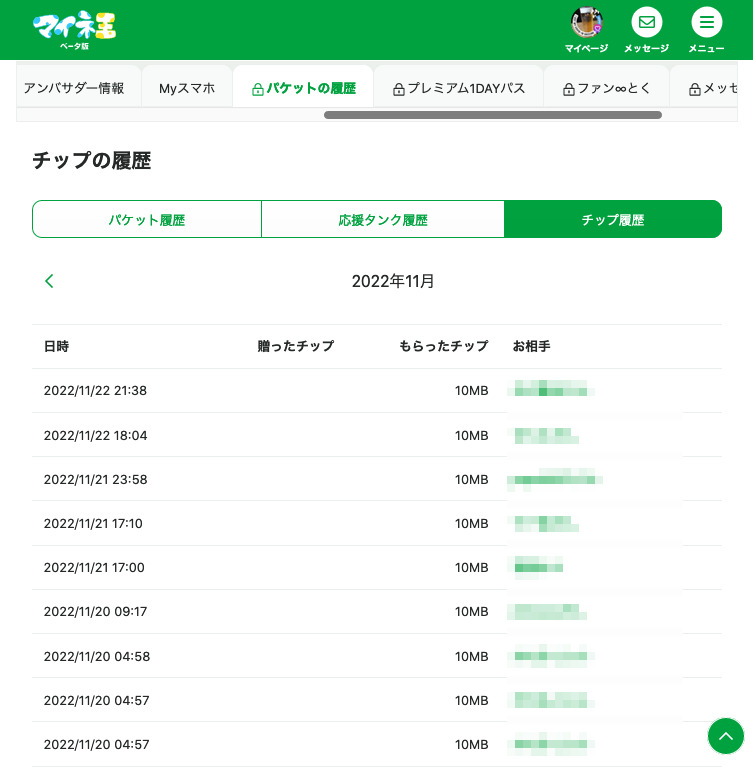Click the 2022年11月 month label
This screenshot has height=768, width=753.
[393, 281]
